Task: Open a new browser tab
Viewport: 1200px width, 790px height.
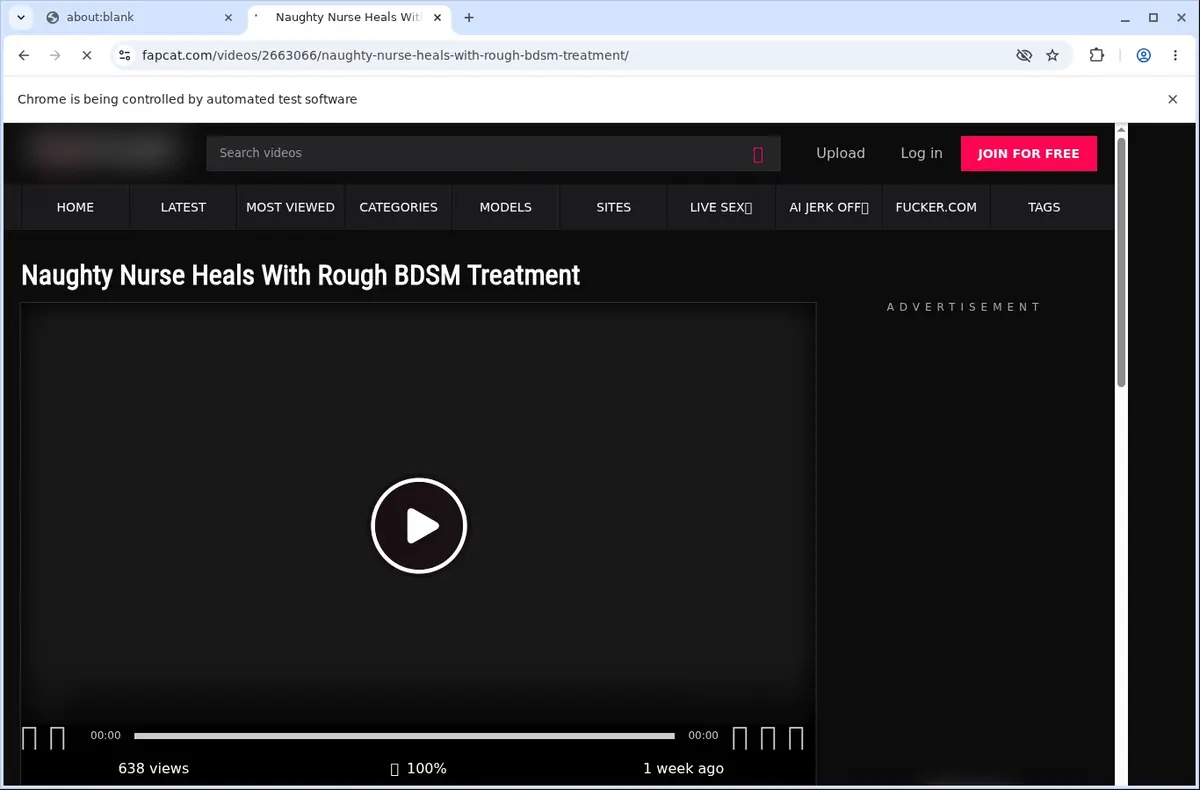Action: point(469,17)
